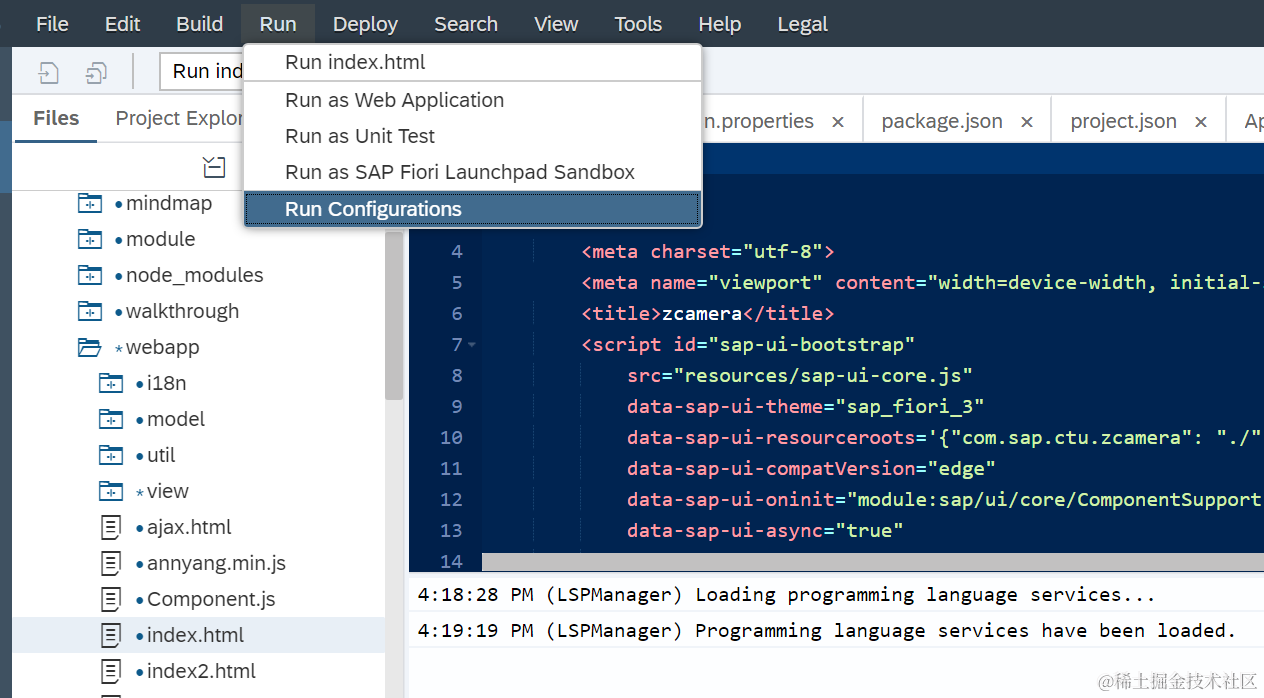1264x698 pixels.
Task: Select Run as Web Application
Action: 472,100
